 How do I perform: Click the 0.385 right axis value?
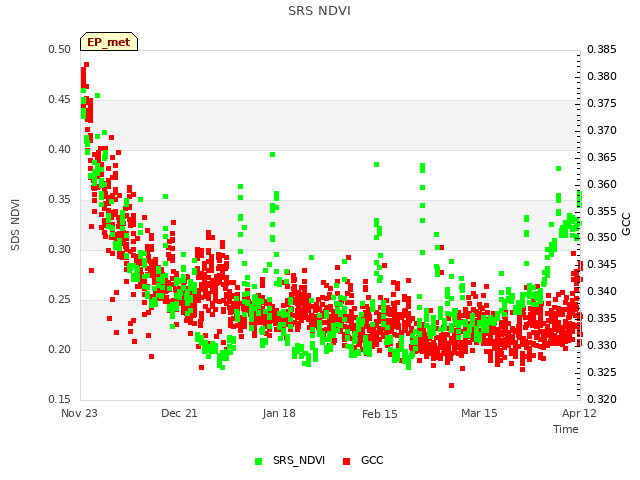click(x=602, y=49)
